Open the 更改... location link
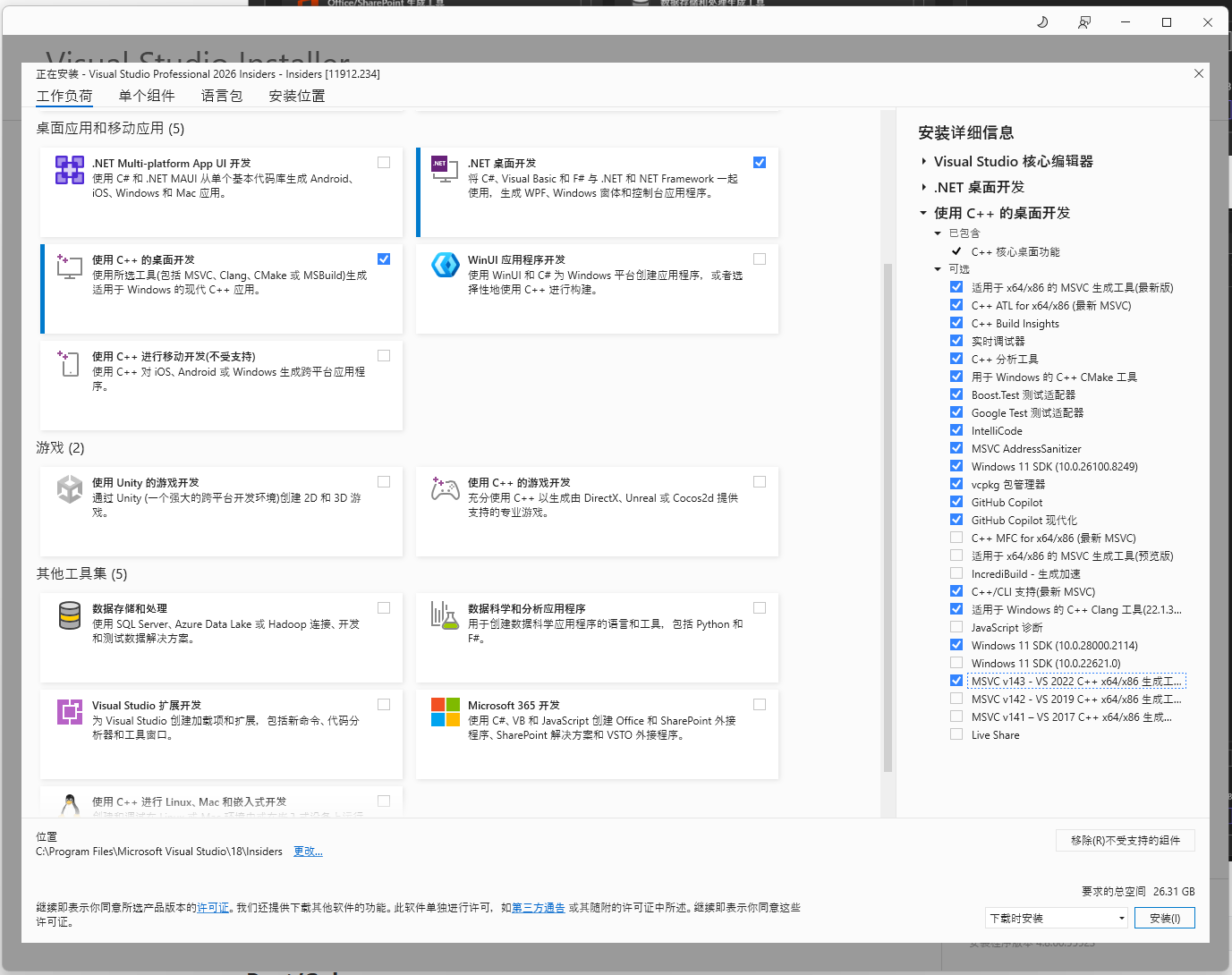The height and width of the screenshot is (975, 1232). [308, 852]
